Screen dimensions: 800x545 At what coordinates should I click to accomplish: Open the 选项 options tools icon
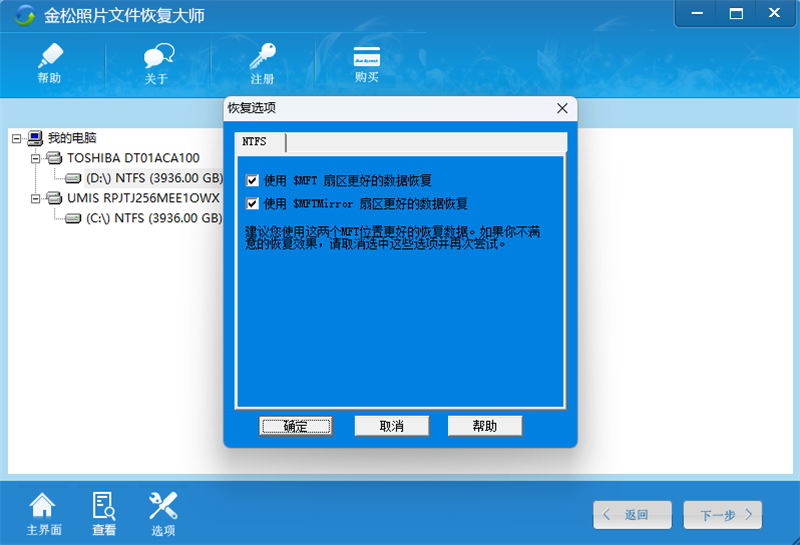point(163,514)
